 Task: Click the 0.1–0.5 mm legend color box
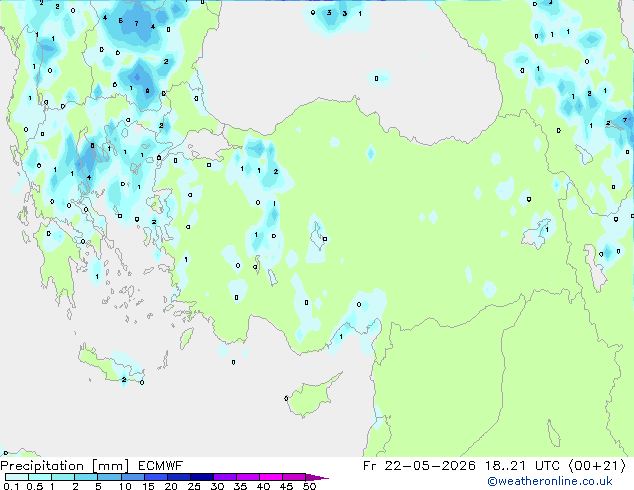[x=17, y=477]
